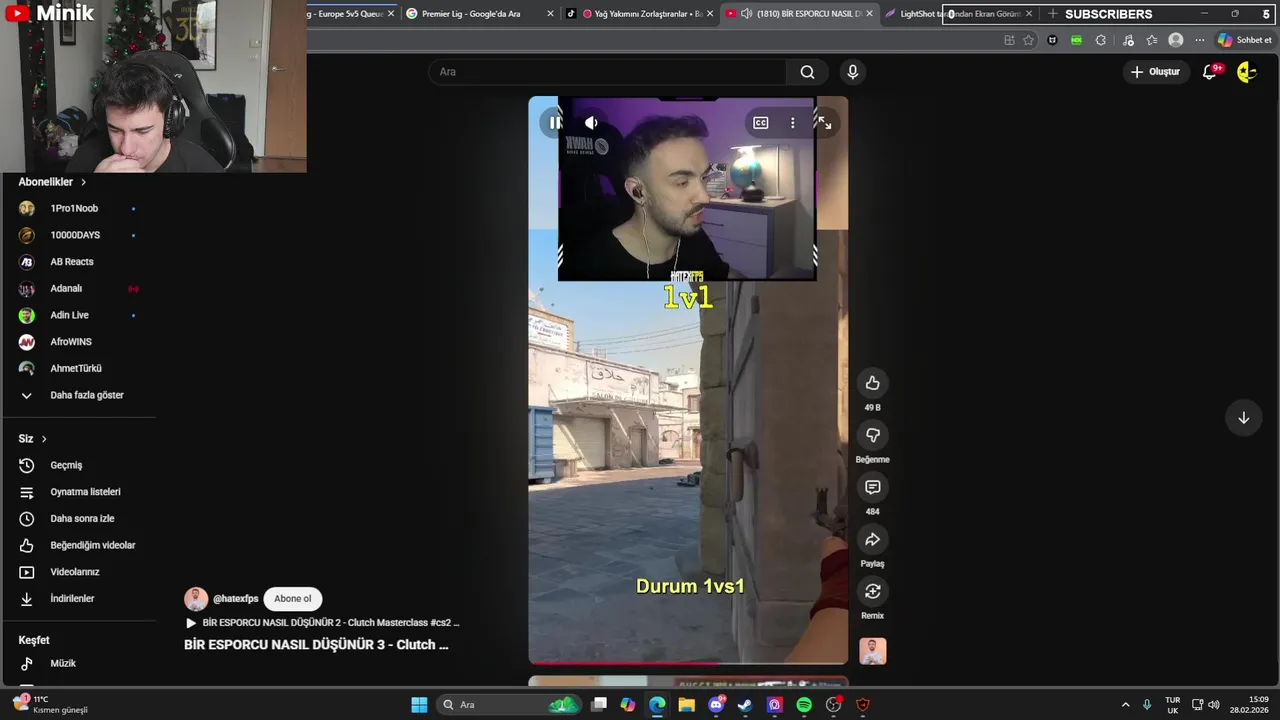Show hidden system tray icons
This screenshot has height=720, width=1280.
point(1125,705)
